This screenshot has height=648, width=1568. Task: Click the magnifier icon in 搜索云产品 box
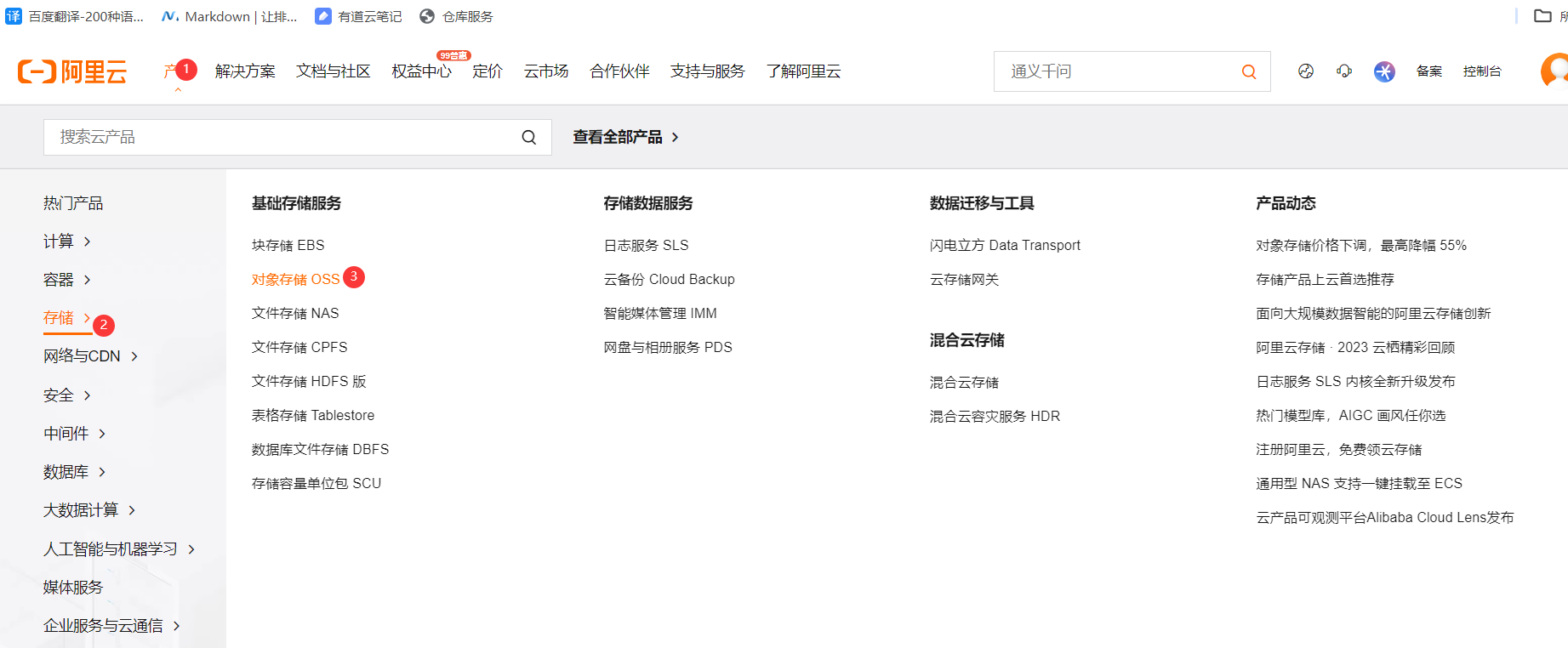coord(529,137)
